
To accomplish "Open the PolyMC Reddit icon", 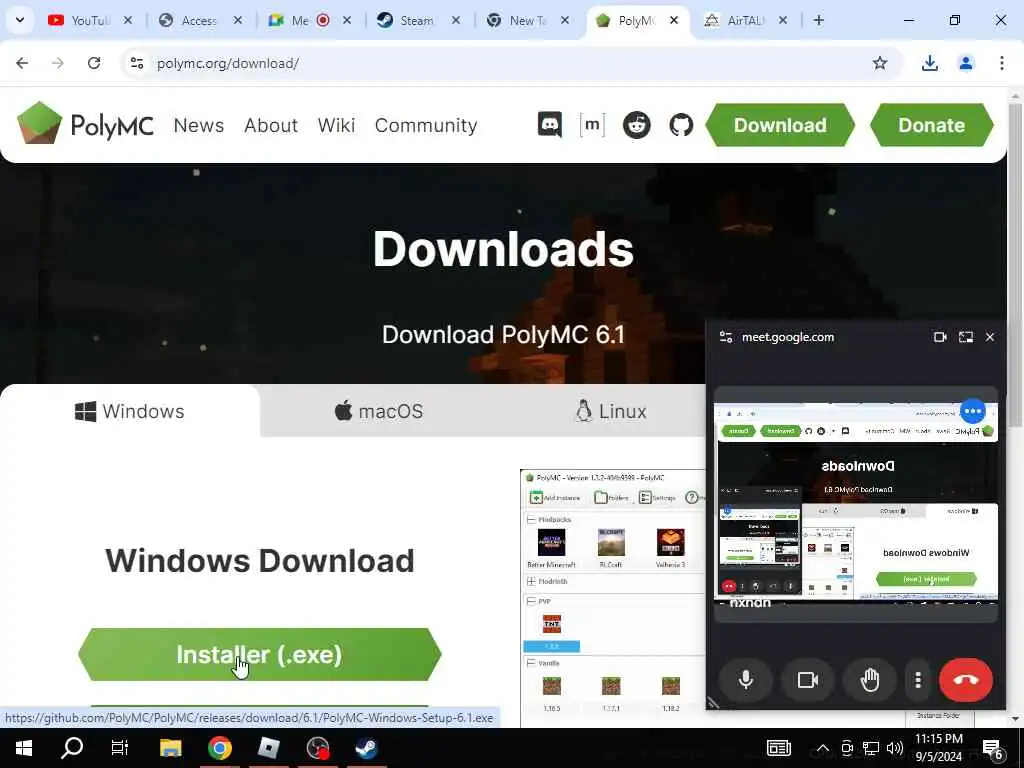I will 636,125.
